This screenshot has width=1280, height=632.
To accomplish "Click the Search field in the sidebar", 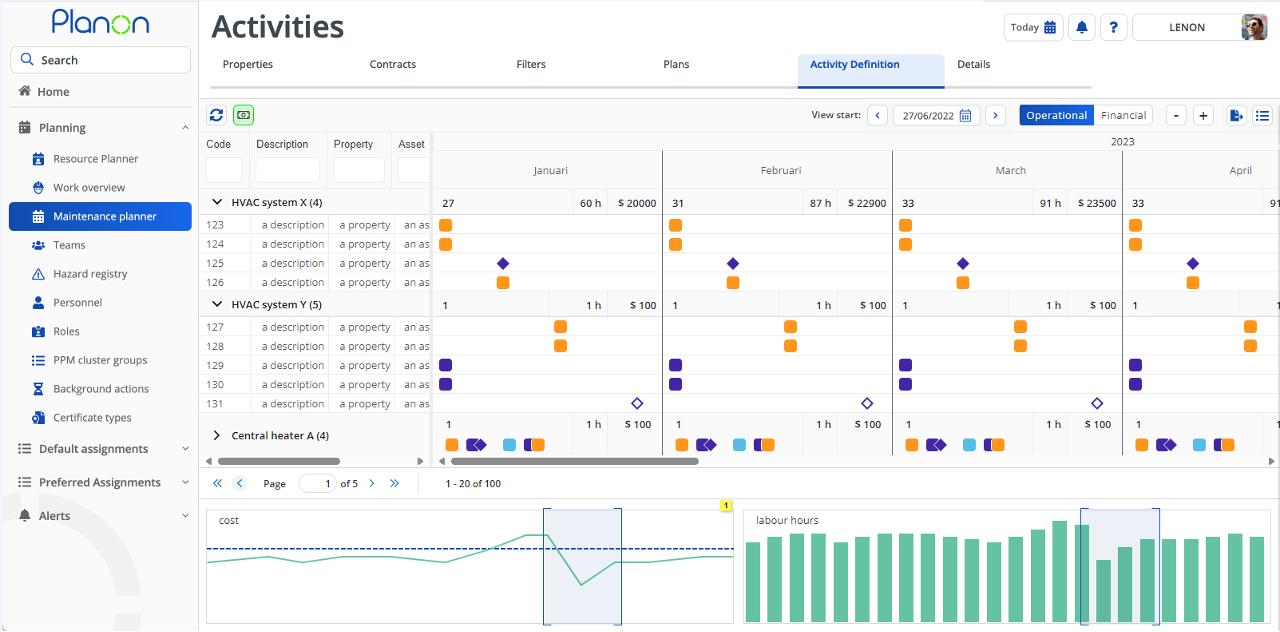I will (x=100, y=60).
